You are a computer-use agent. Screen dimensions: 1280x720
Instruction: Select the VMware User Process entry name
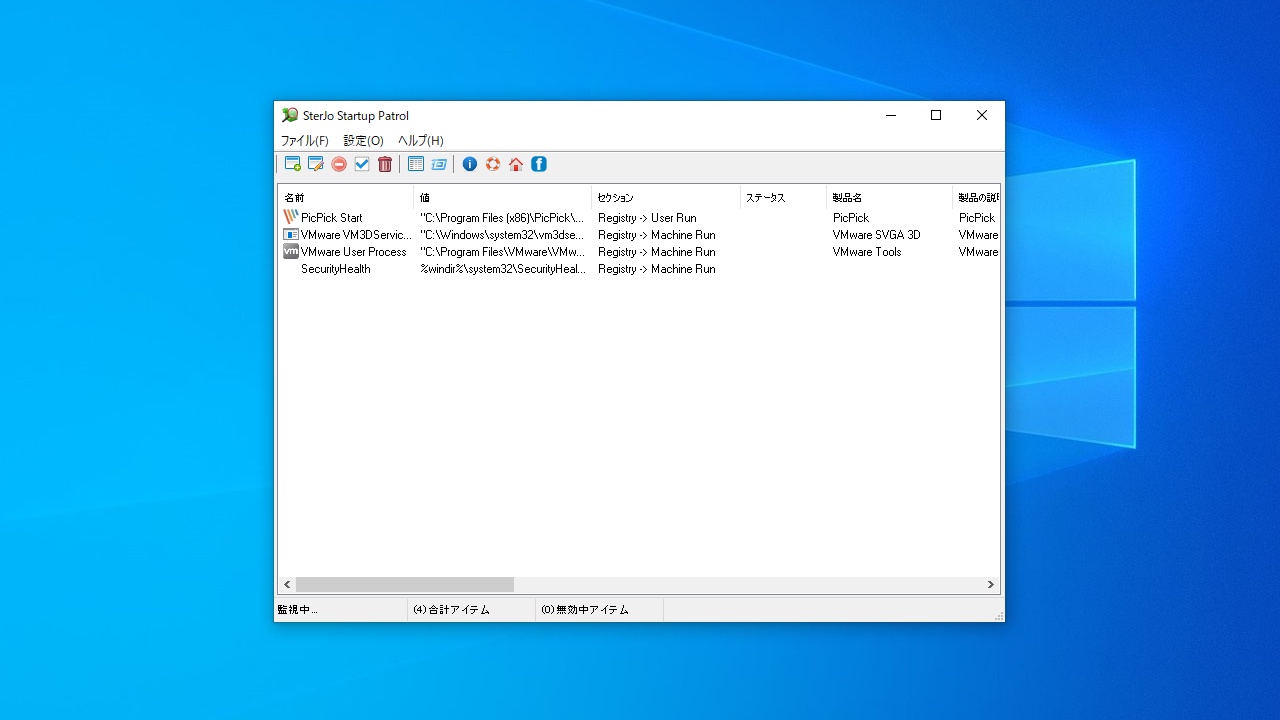tap(354, 252)
